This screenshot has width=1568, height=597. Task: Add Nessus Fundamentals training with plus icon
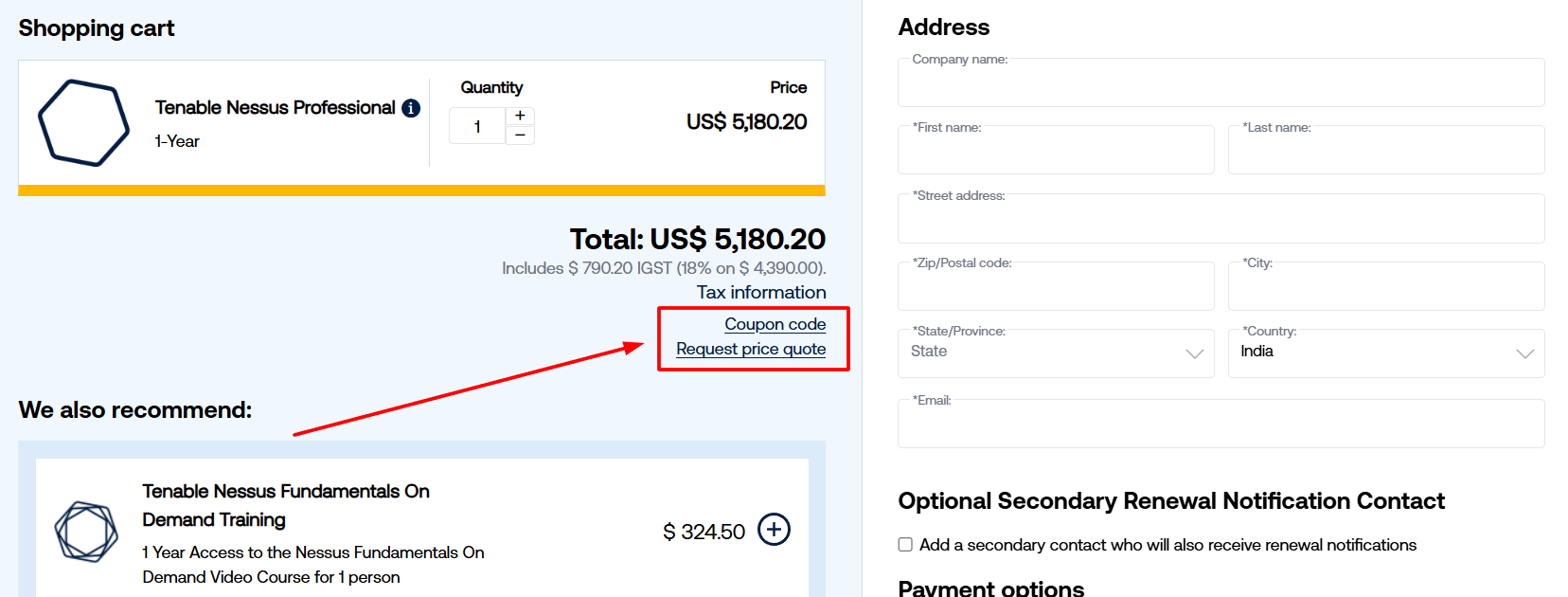pos(774,530)
